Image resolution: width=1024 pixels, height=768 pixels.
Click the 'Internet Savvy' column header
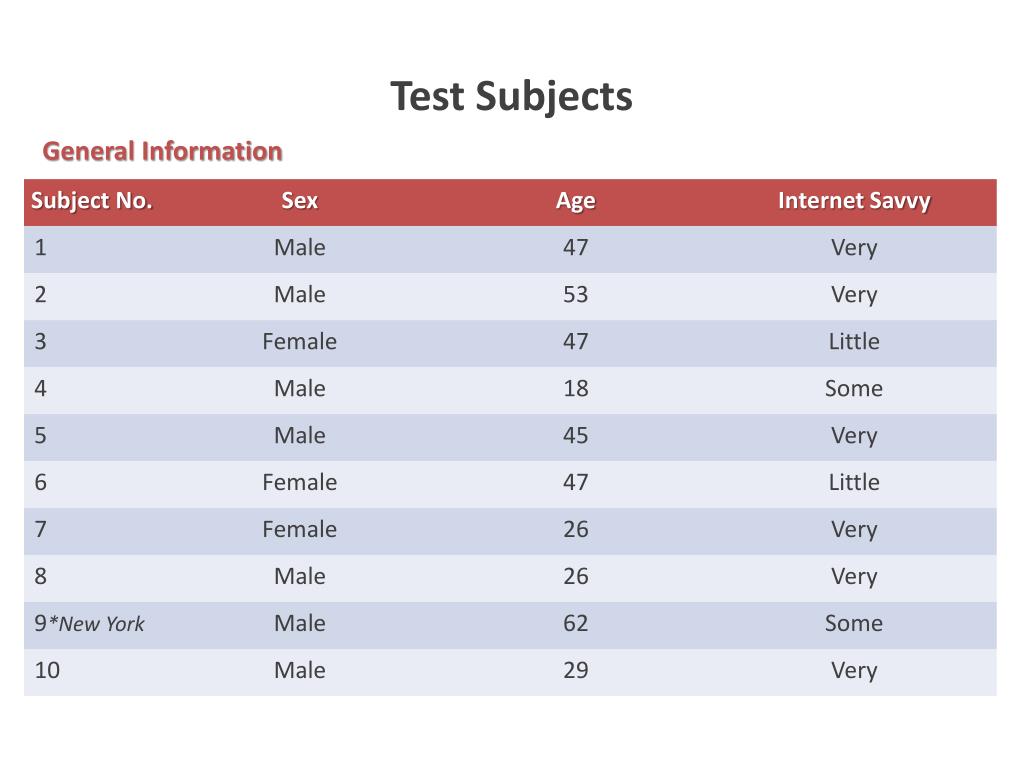coord(854,201)
